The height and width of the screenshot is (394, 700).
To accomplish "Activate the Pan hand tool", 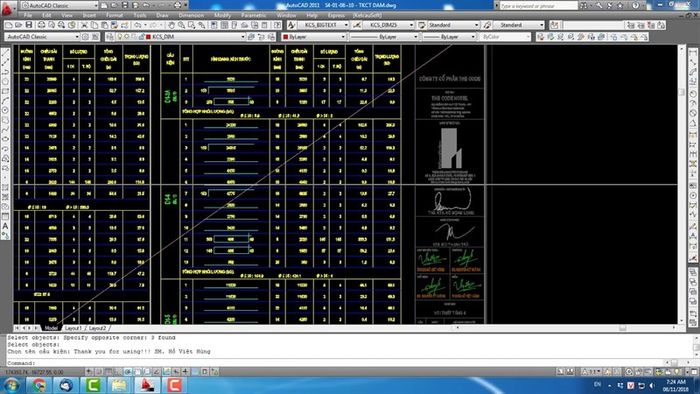I will [x=172, y=25].
